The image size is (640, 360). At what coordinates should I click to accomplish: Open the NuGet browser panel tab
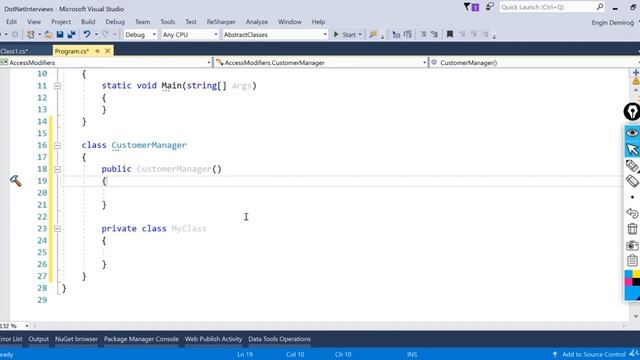pos(76,339)
